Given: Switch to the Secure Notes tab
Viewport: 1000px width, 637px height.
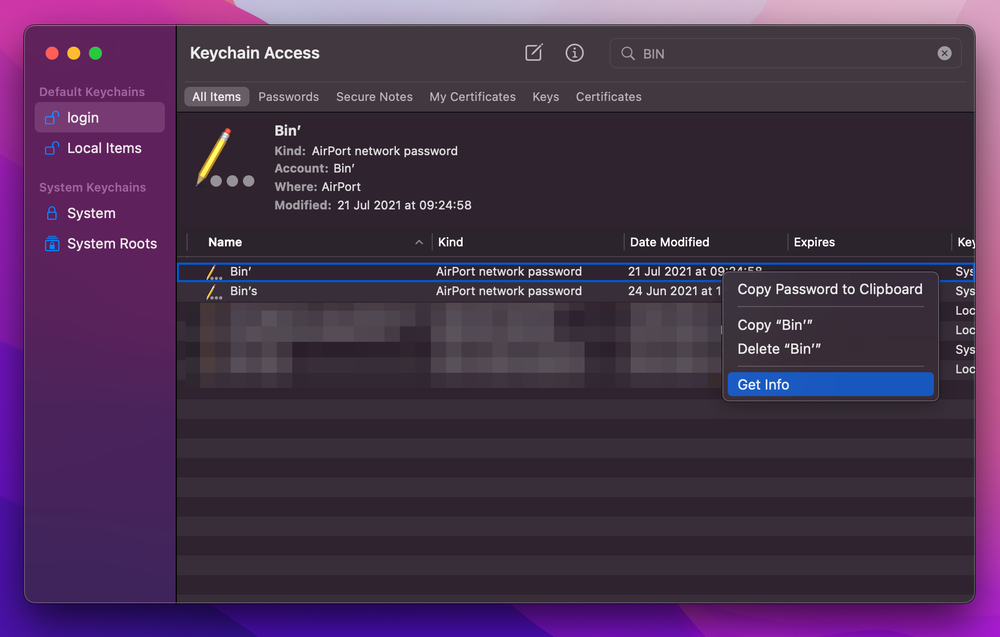Looking at the screenshot, I should pyautogui.click(x=374, y=97).
